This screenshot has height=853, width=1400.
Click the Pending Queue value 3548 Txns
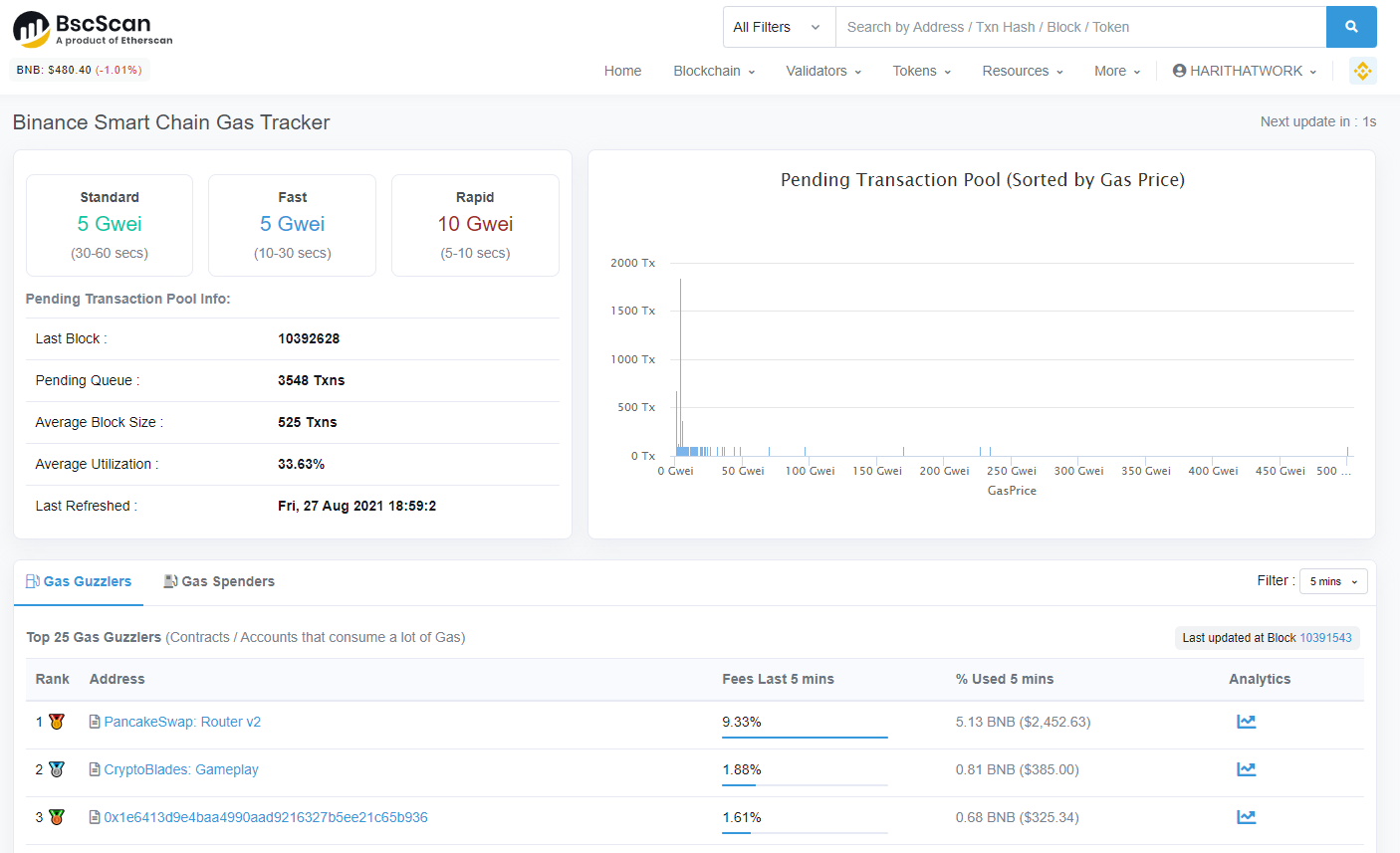tap(311, 380)
